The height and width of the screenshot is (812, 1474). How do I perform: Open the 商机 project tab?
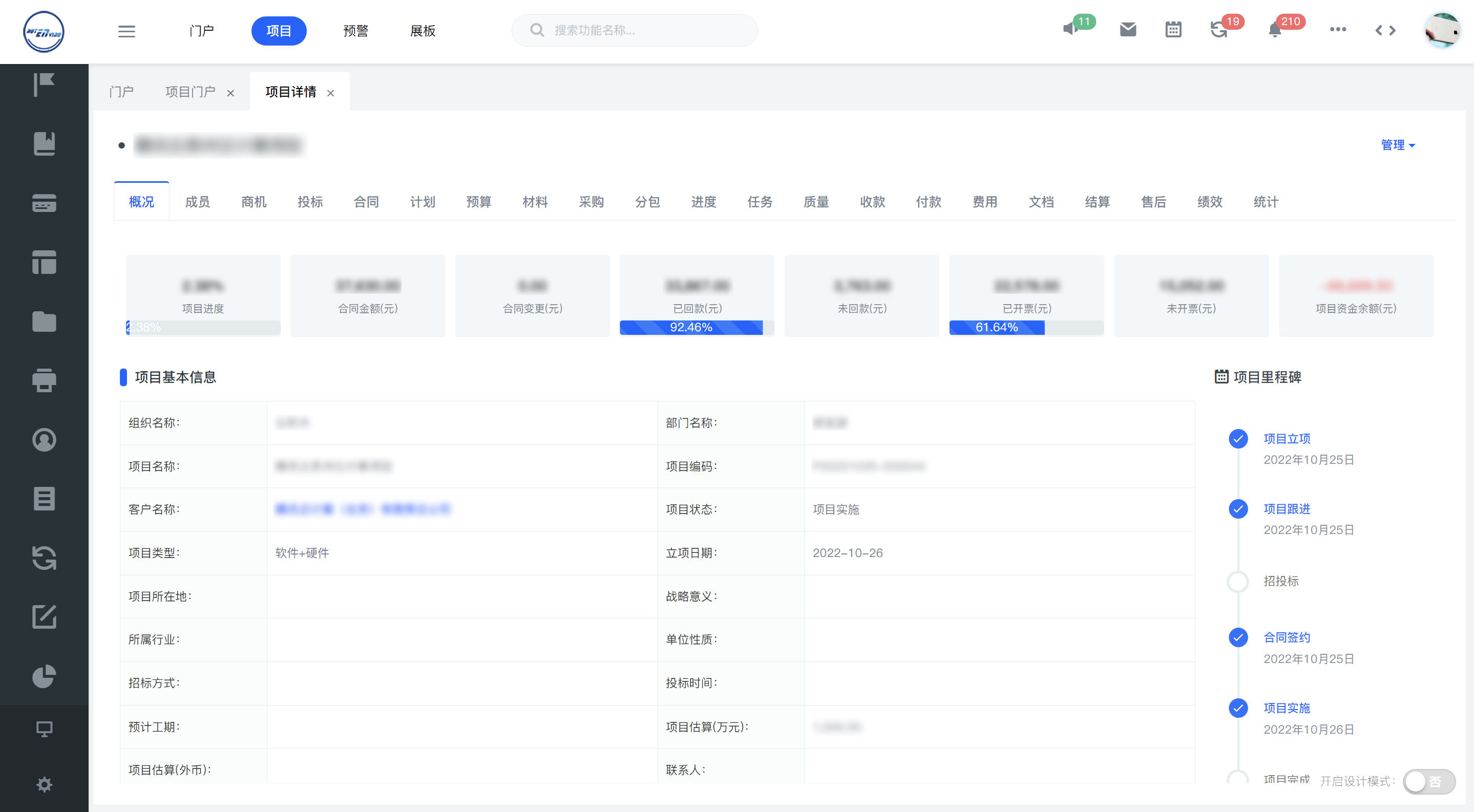[254, 202]
